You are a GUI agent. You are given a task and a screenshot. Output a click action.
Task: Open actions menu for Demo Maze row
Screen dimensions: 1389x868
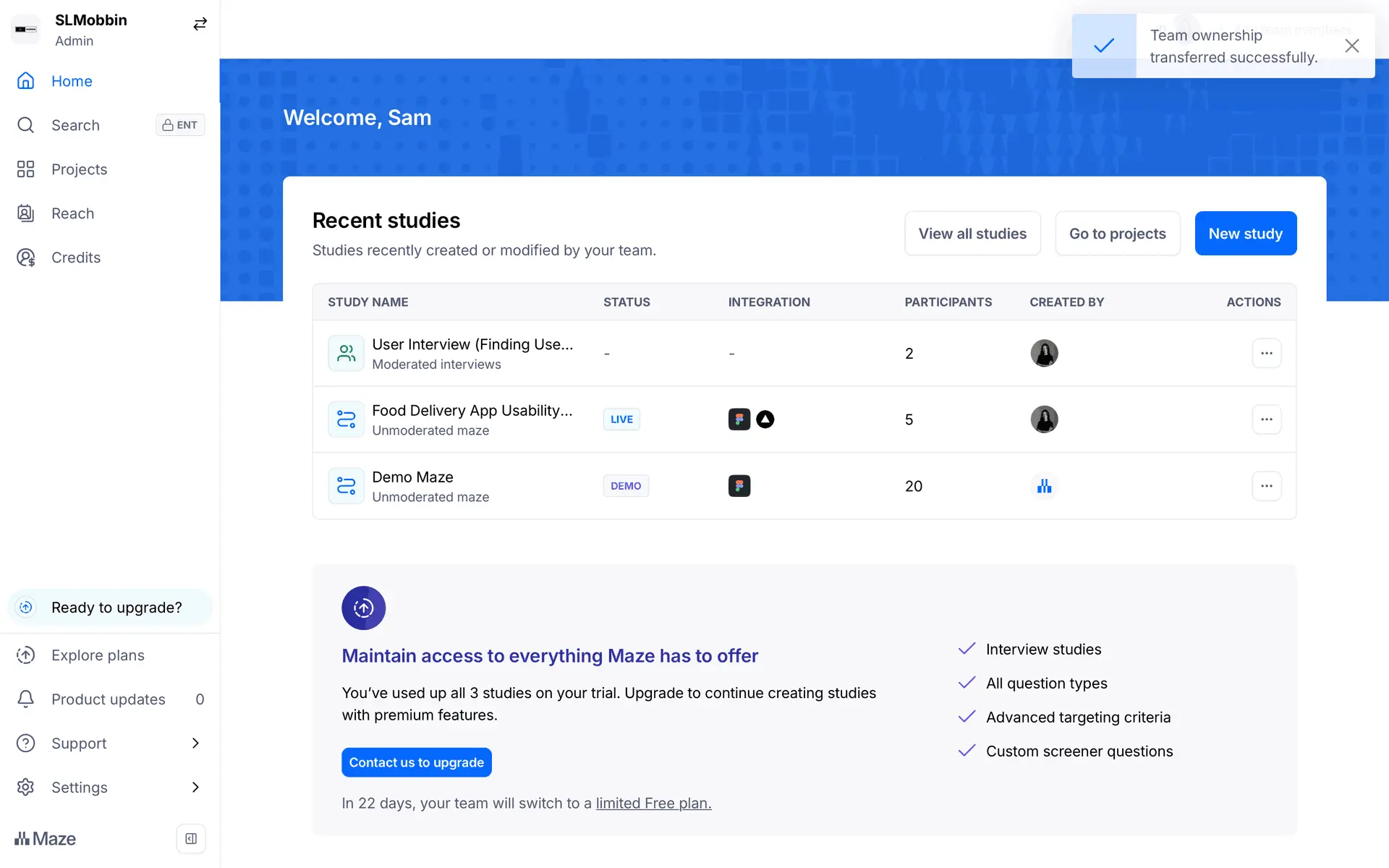pyautogui.click(x=1266, y=486)
